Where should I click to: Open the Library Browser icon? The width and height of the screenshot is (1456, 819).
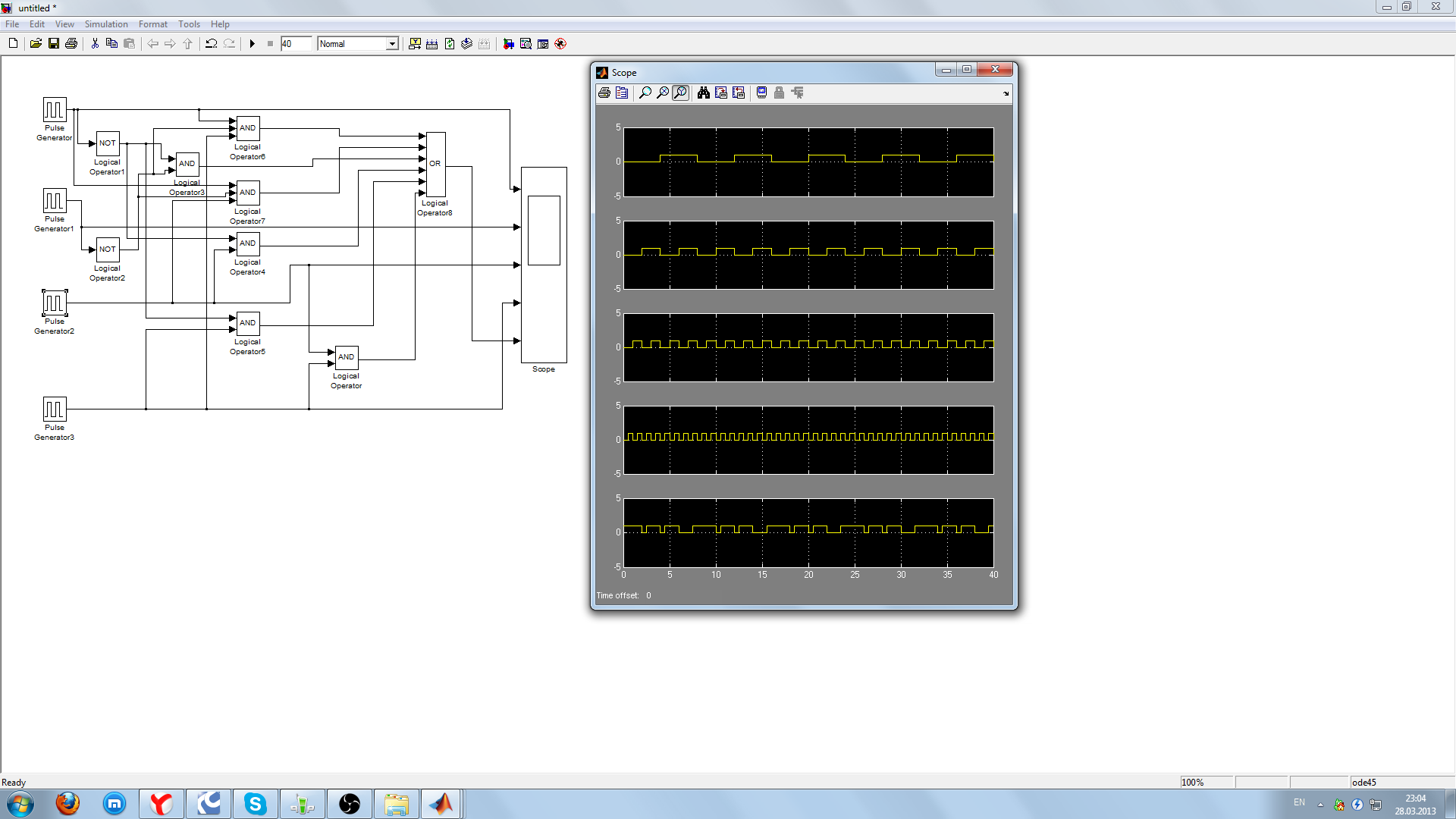coord(508,44)
